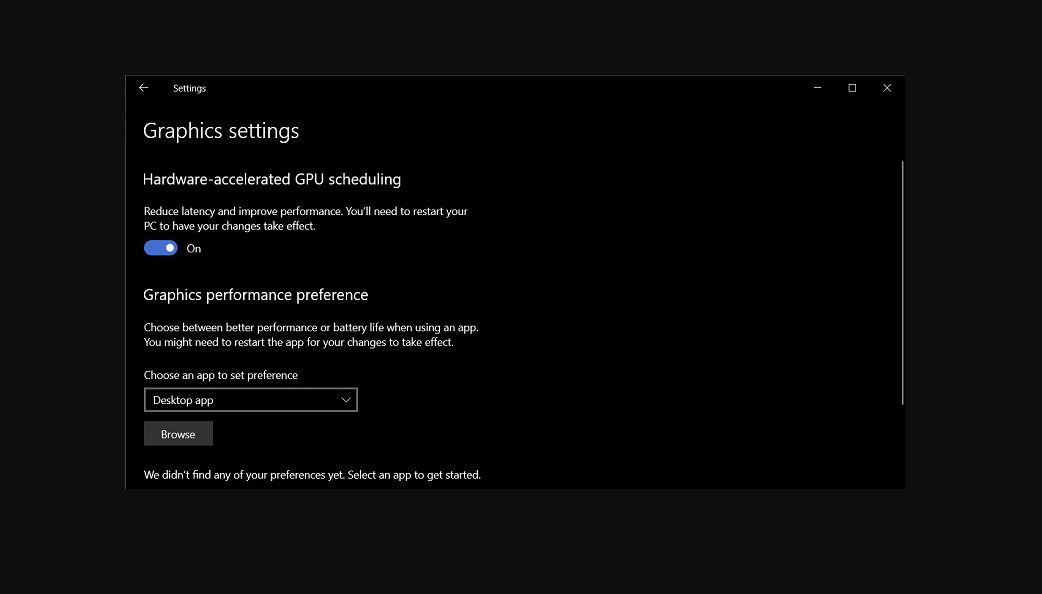Turn off Hardware-accelerated GPU scheduling toggle
The width and height of the screenshot is (1042, 594).
point(161,248)
